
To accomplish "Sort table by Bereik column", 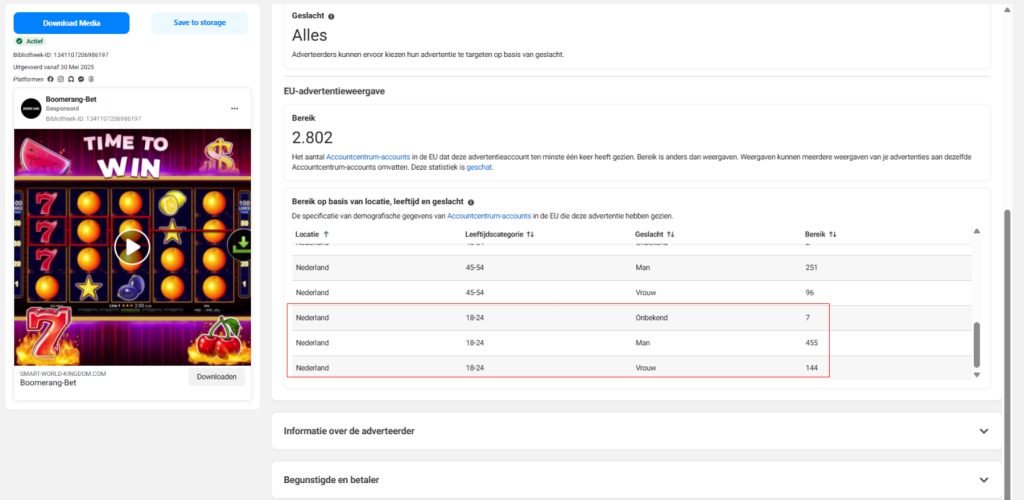I will coord(821,234).
